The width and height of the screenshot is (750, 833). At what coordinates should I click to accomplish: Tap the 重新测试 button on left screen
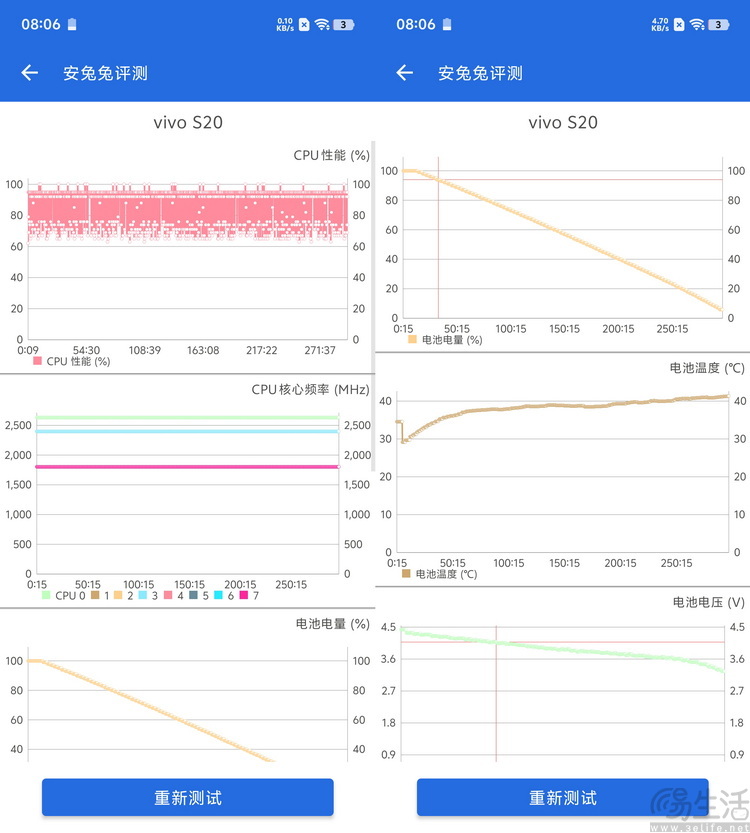188,797
